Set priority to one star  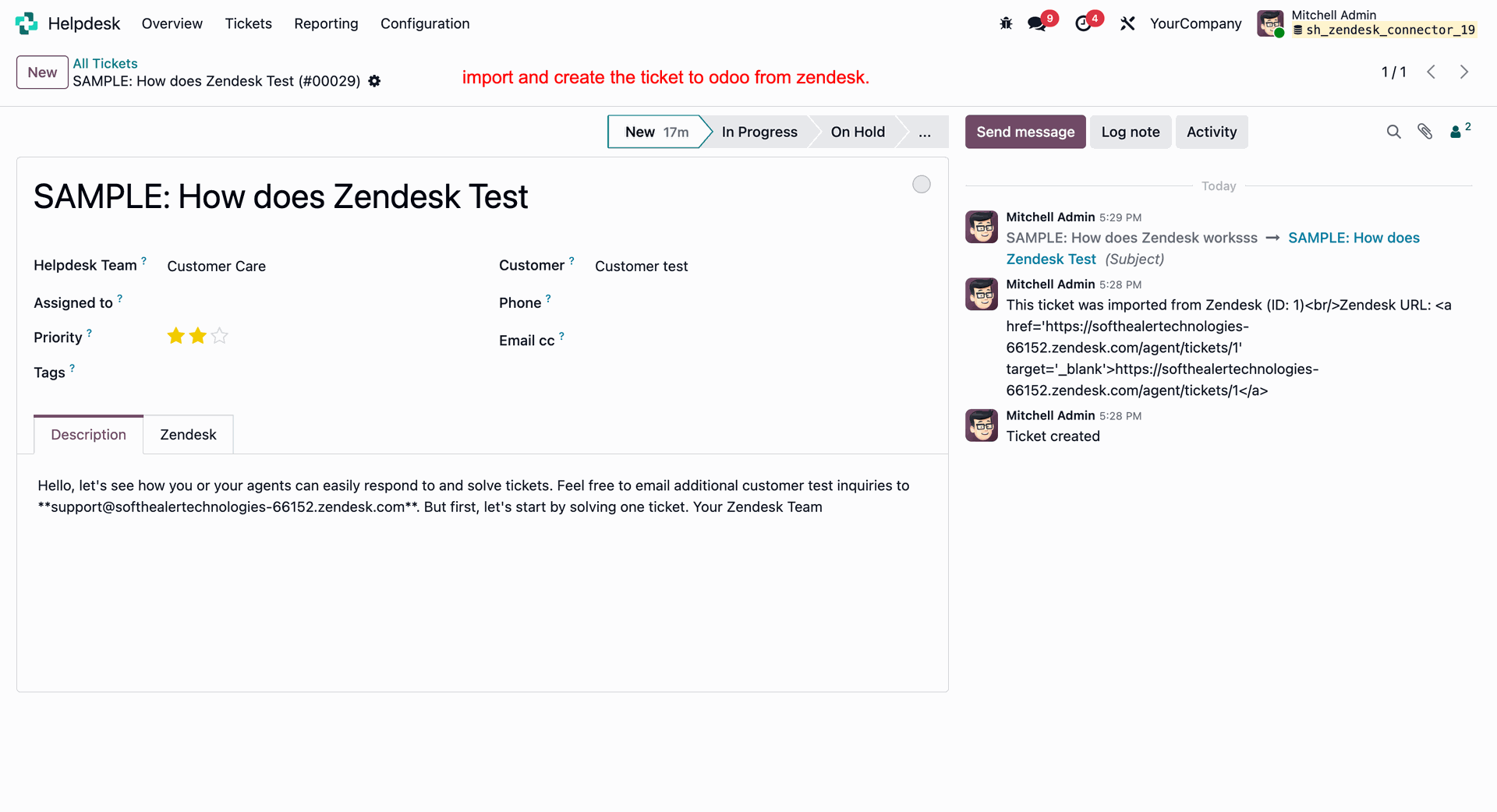tap(176, 336)
